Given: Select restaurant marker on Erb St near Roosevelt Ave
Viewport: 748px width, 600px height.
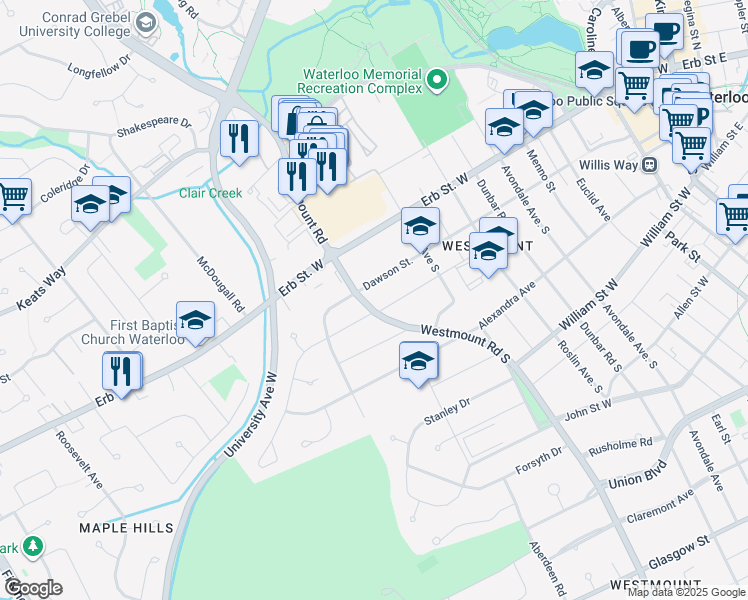Looking at the screenshot, I should [122, 372].
